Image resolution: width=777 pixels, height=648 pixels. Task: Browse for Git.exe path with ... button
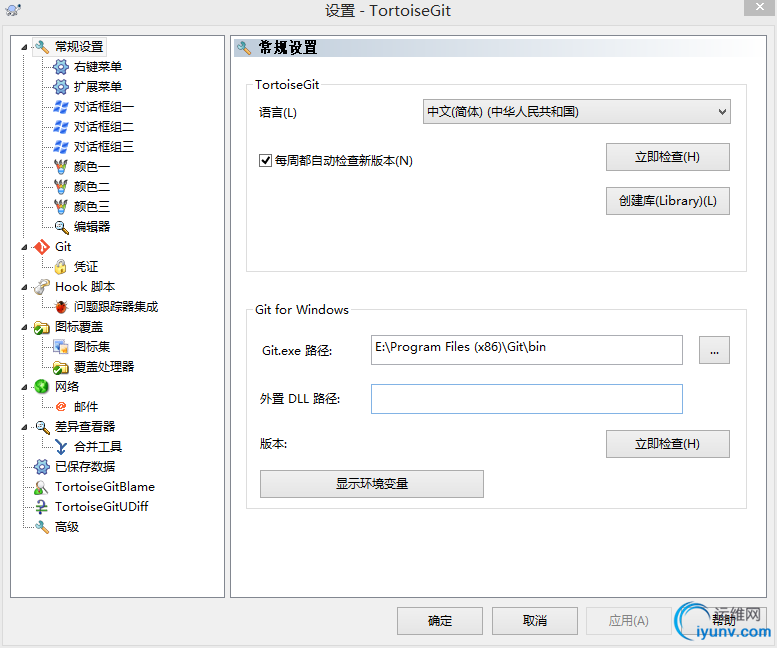[x=714, y=350]
